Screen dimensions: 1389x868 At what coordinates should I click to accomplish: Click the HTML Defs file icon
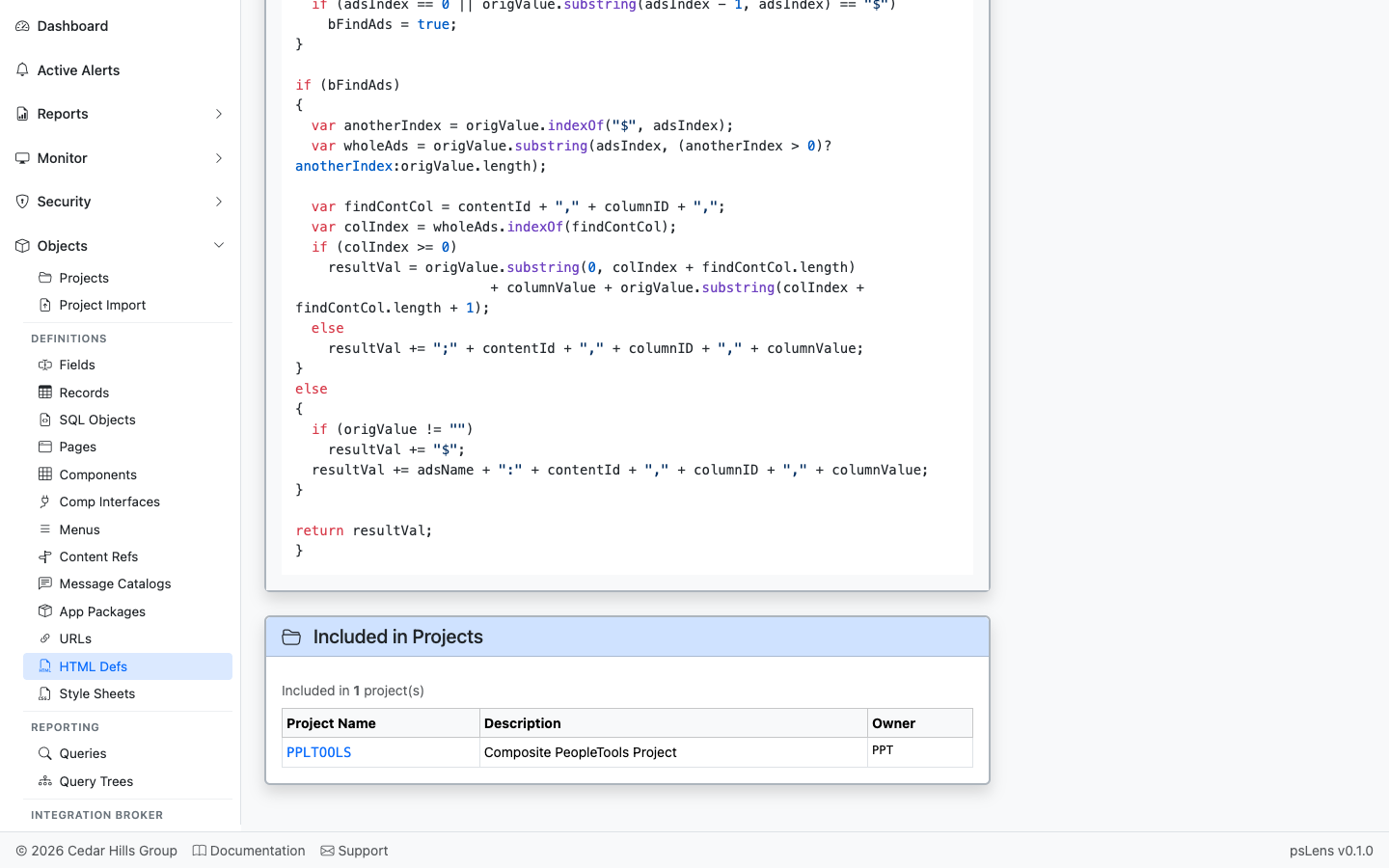pyautogui.click(x=45, y=666)
